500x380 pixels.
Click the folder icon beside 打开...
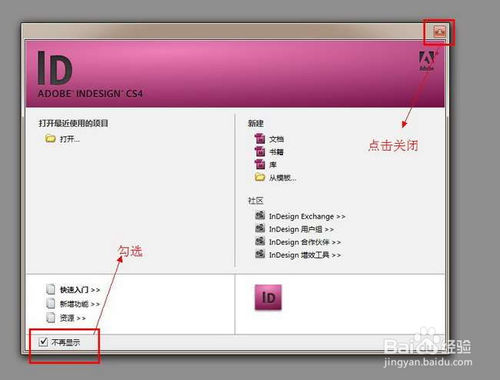click(50, 138)
